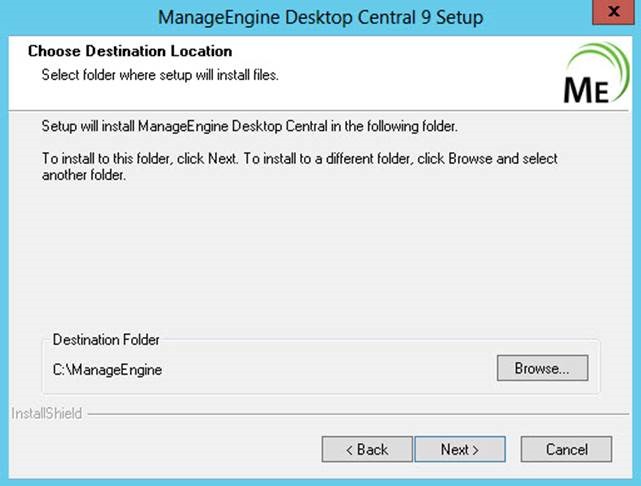Proceed with the Next button
Viewport: 641px width, 486px height.
(460, 449)
